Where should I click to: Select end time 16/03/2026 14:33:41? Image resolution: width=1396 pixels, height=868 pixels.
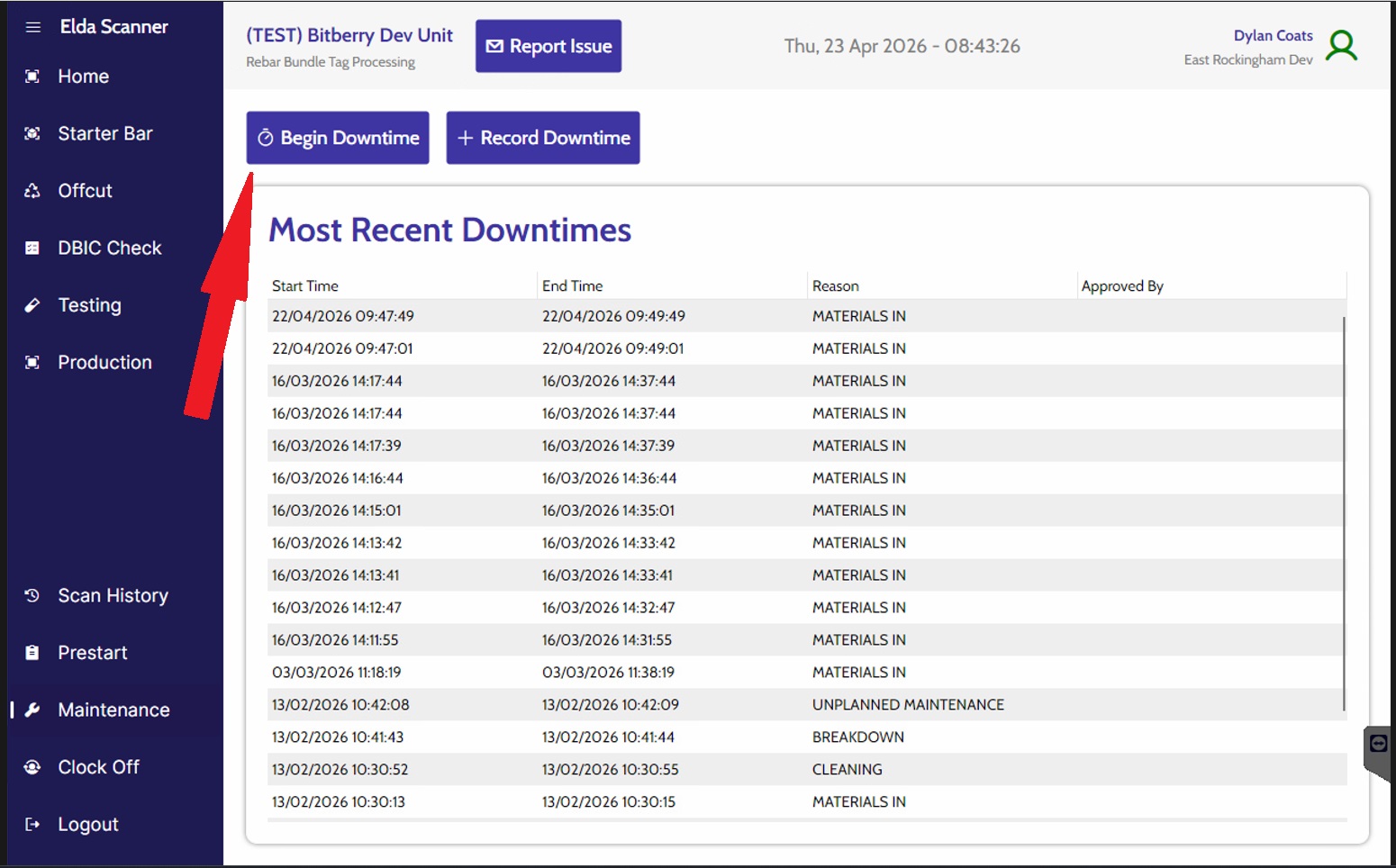coord(608,575)
